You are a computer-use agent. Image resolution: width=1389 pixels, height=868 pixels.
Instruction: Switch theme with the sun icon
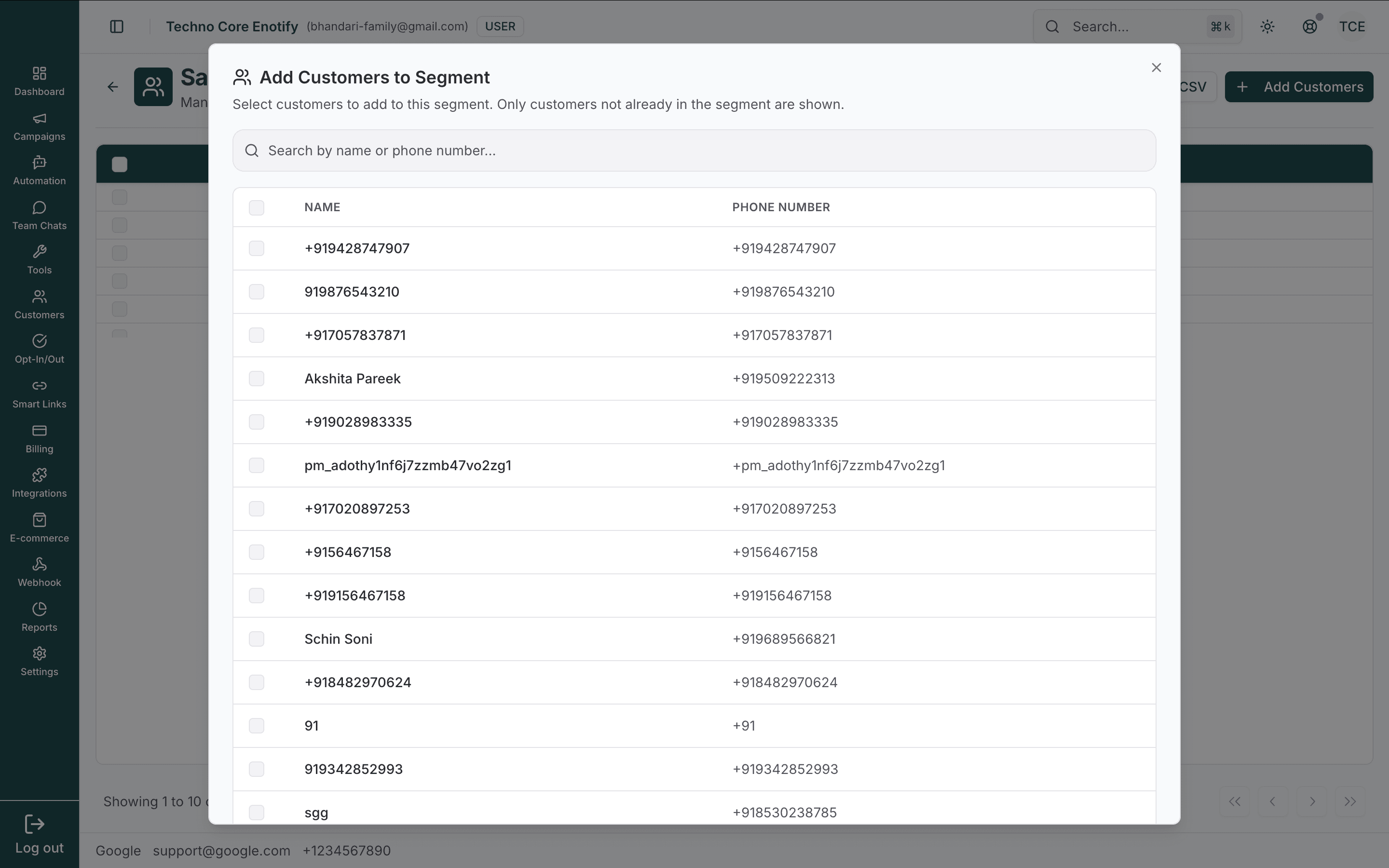click(x=1267, y=27)
